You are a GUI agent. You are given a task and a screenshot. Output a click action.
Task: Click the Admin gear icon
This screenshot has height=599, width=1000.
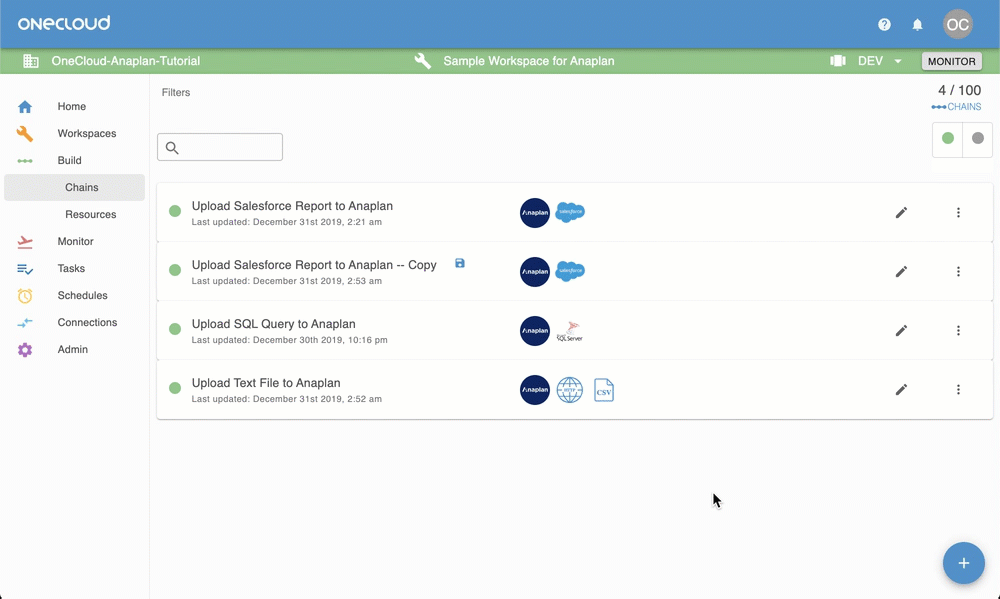coord(25,350)
